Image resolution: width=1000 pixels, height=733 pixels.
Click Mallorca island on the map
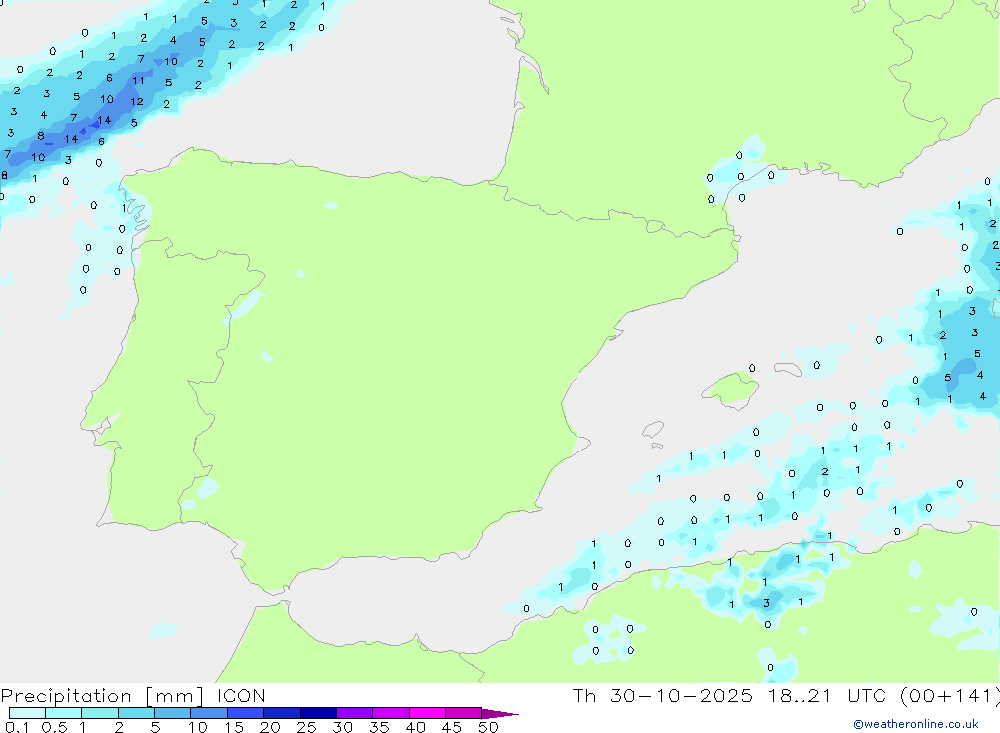click(x=731, y=389)
